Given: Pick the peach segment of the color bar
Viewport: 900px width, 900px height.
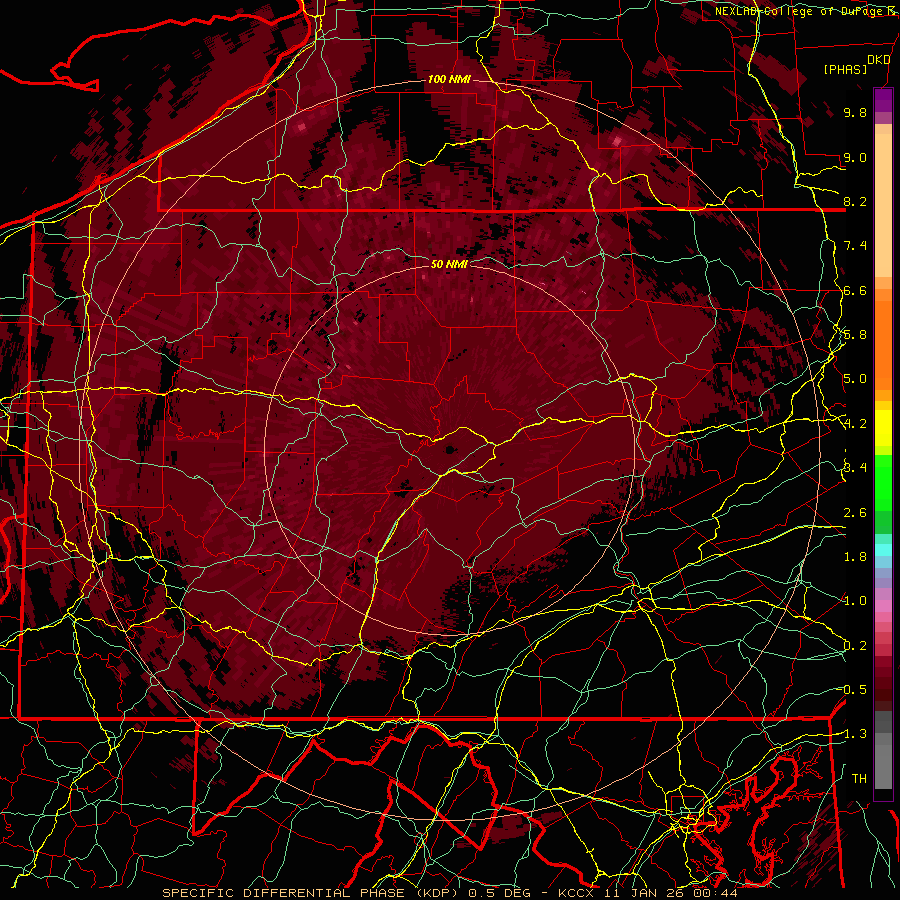Looking at the screenshot, I should (x=883, y=207).
